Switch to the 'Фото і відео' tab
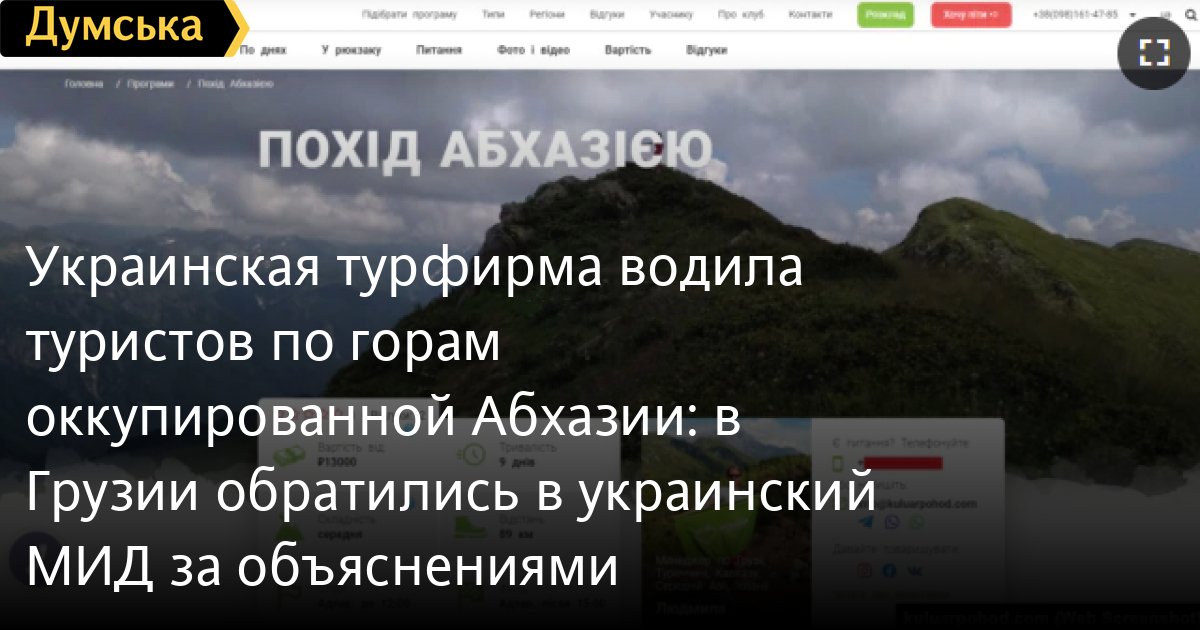The width and height of the screenshot is (1200, 630). click(533, 50)
